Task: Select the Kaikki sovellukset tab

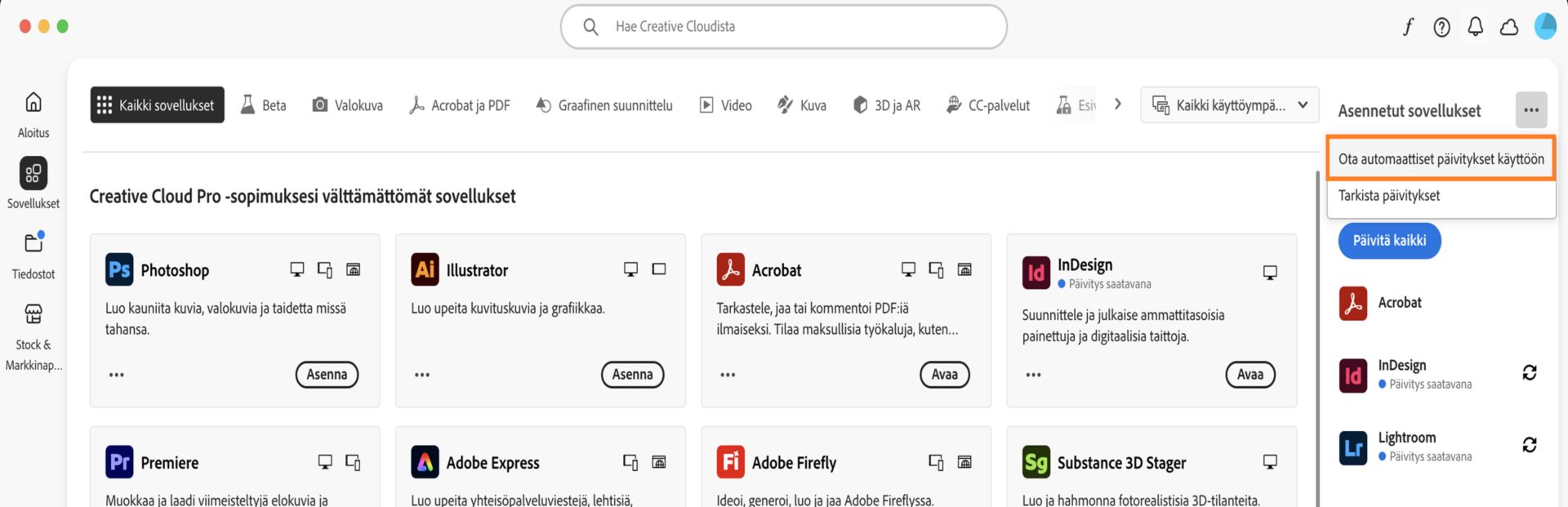Action: (157, 105)
